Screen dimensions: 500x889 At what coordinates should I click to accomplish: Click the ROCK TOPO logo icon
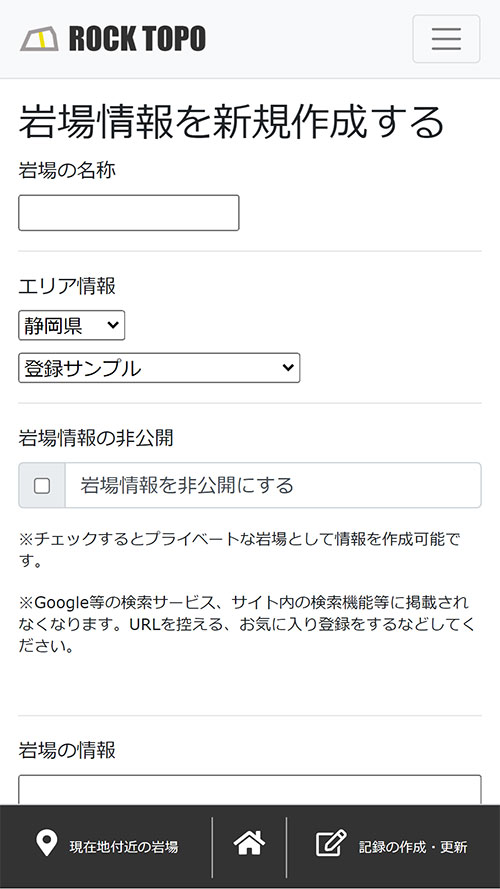tap(39, 39)
